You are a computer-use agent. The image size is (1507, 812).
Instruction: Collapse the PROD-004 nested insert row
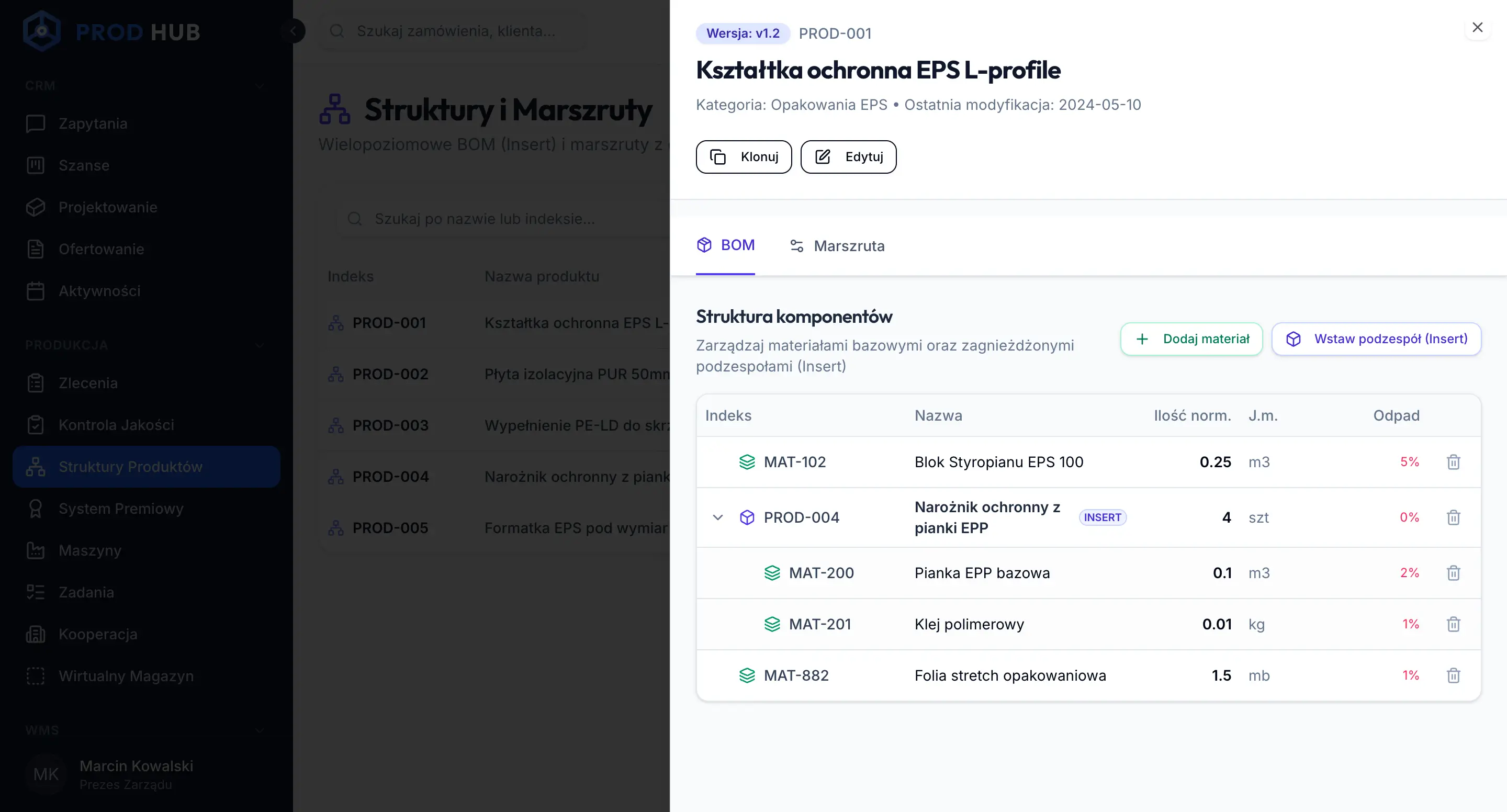click(x=718, y=517)
